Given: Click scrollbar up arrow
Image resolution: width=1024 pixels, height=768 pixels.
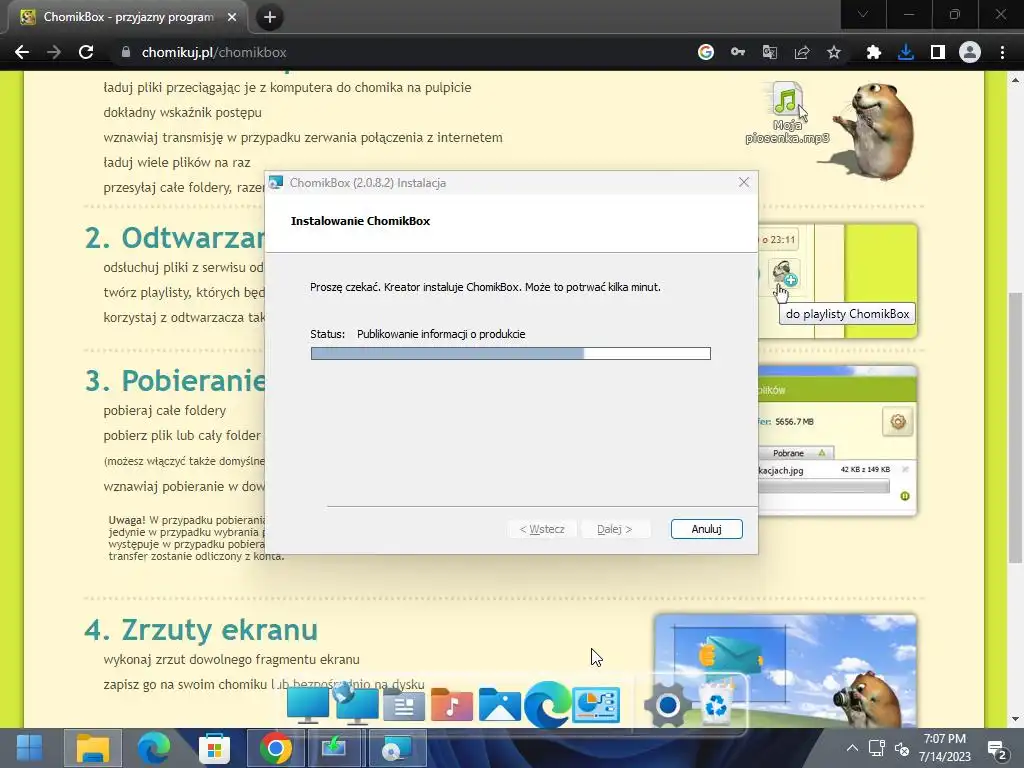Looking at the screenshot, I should click(x=1015, y=80).
